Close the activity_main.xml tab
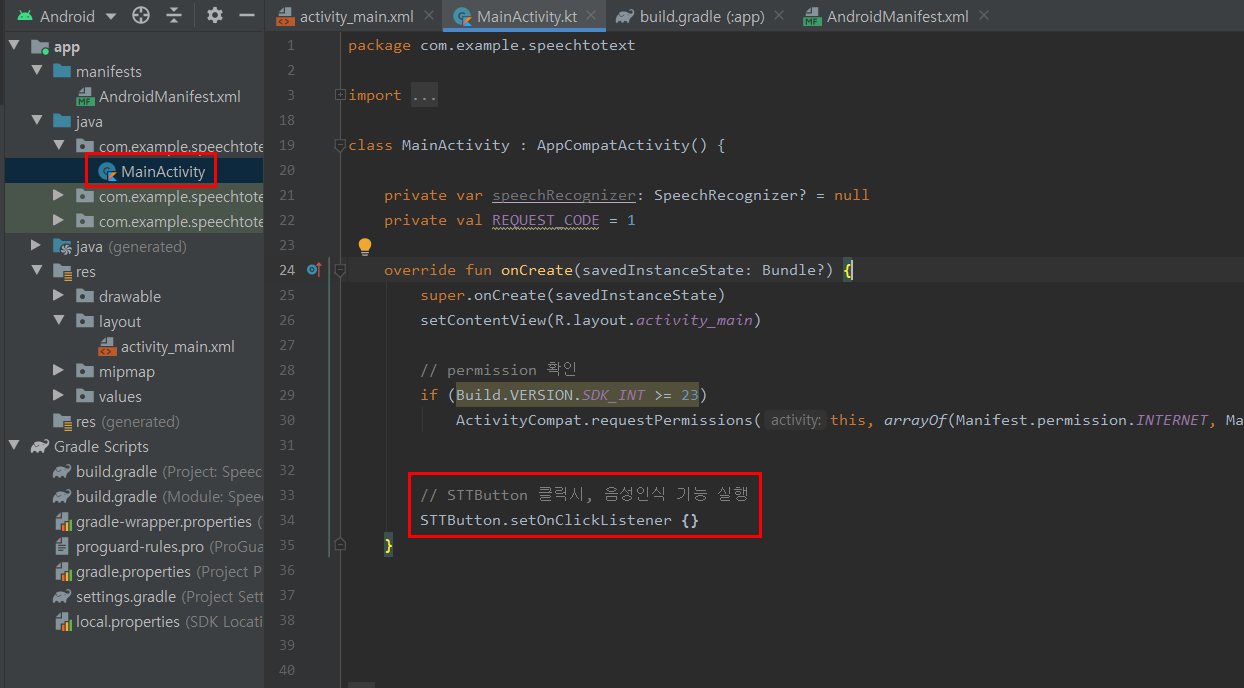 tap(429, 17)
